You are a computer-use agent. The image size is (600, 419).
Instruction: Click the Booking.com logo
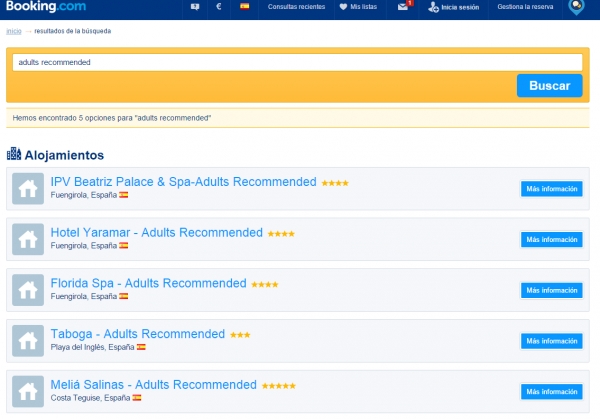pos(35,7)
